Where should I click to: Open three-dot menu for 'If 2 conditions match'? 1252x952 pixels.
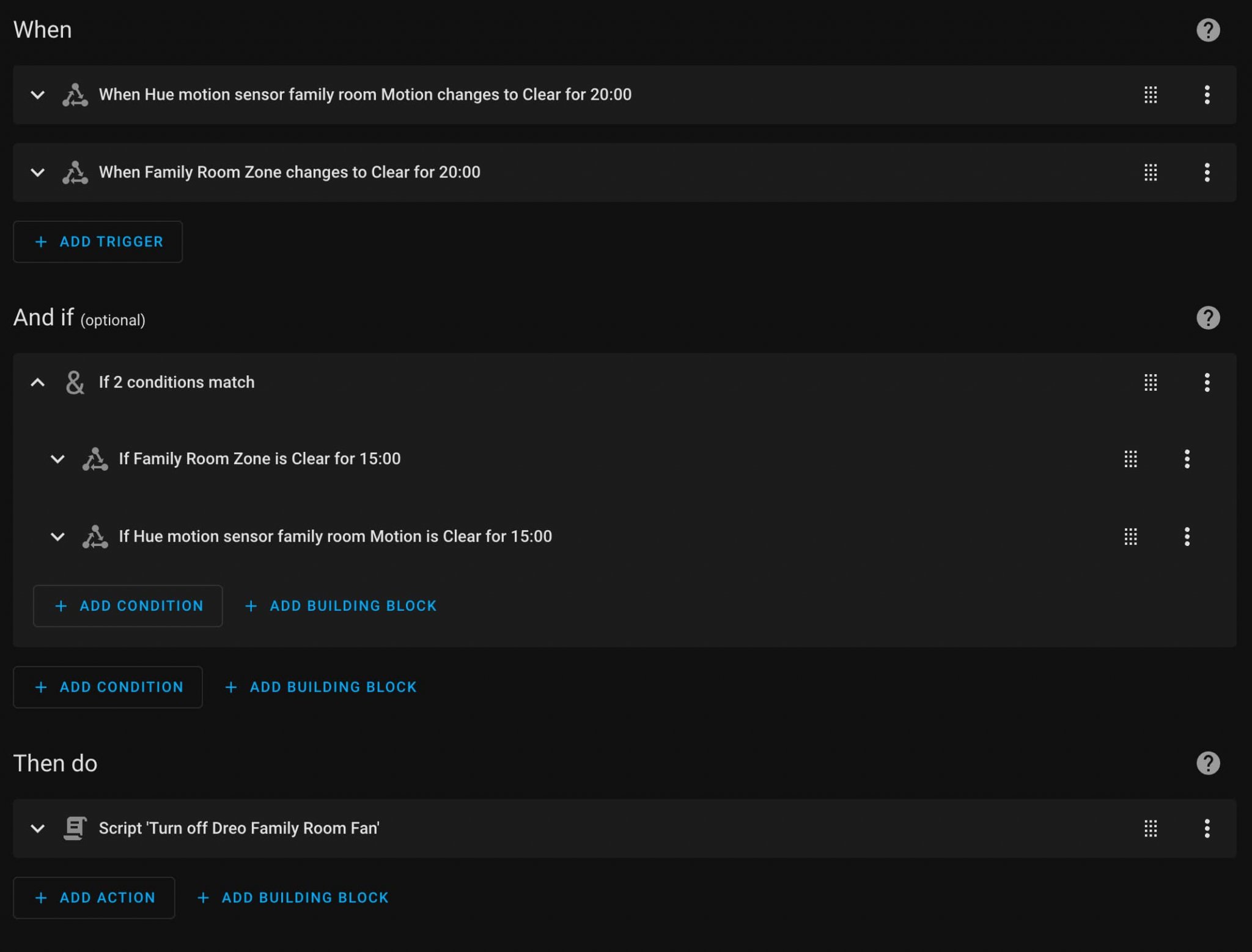pos(1207,383)
